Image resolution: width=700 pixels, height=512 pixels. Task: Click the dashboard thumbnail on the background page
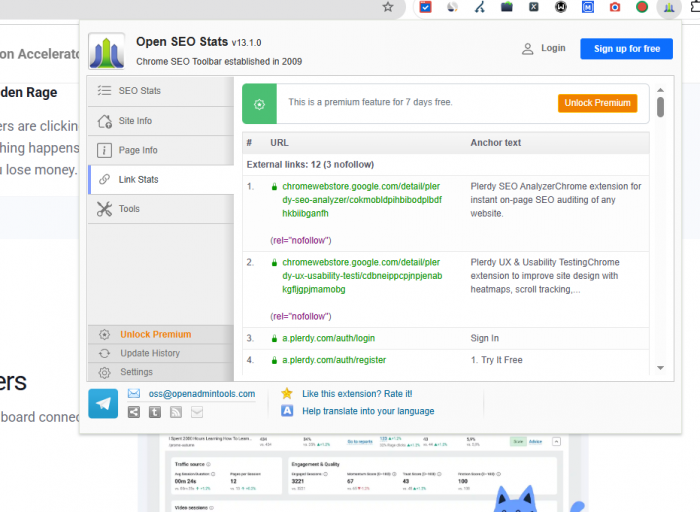(x=364, y=473)
